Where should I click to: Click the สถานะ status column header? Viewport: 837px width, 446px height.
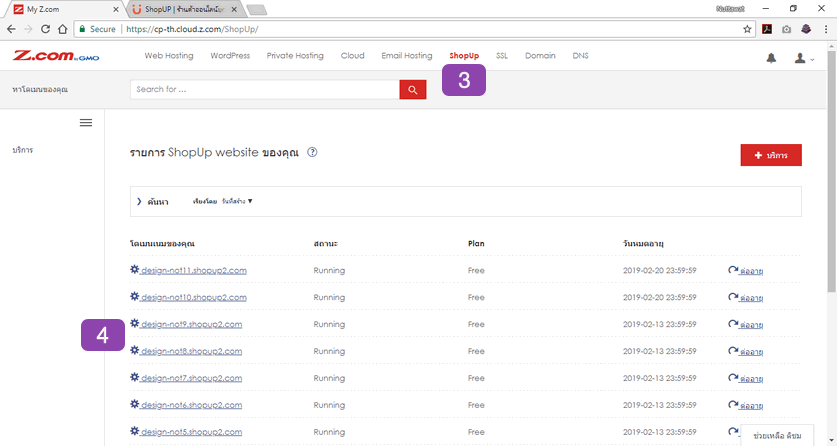click(x=326, y=243)
